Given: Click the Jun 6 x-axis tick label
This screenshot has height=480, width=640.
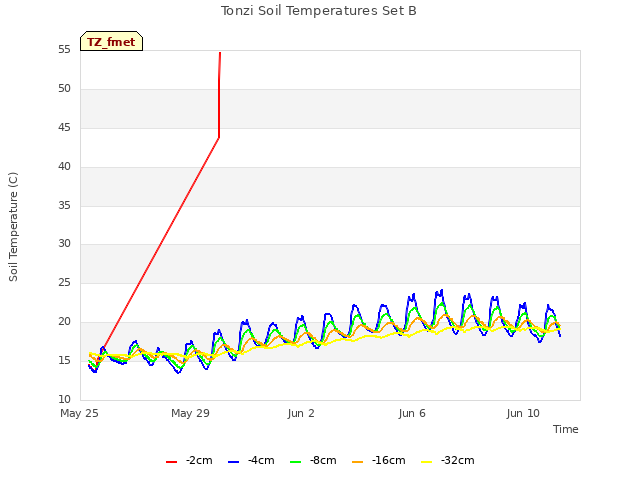Looking at the screenshot, I should (412, 413).
